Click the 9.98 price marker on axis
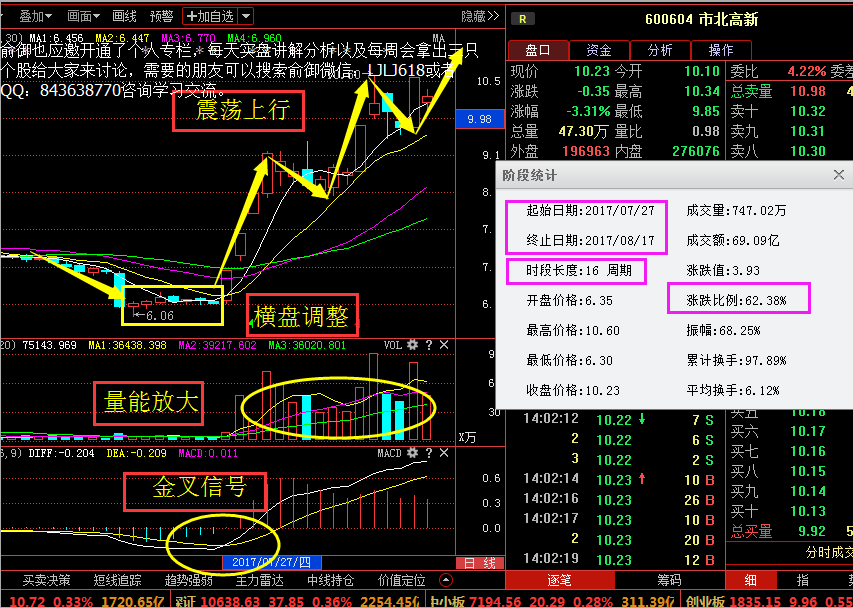This screenshot has width=853, height=608. pos(479,119)
